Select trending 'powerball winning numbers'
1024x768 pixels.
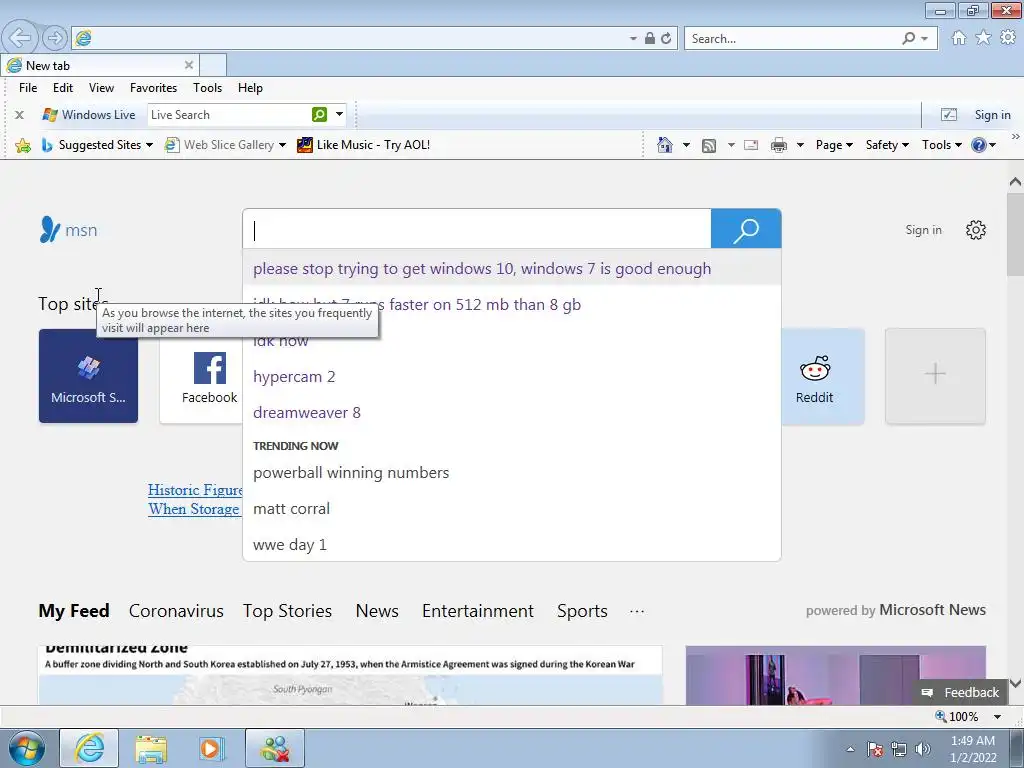(511, 473)
